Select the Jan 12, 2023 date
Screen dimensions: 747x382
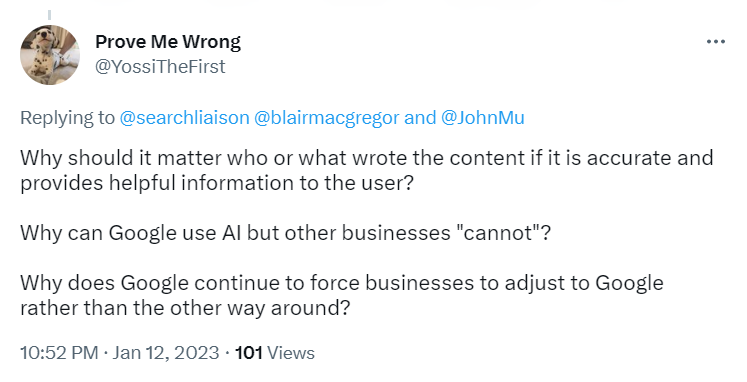[166, 353]
